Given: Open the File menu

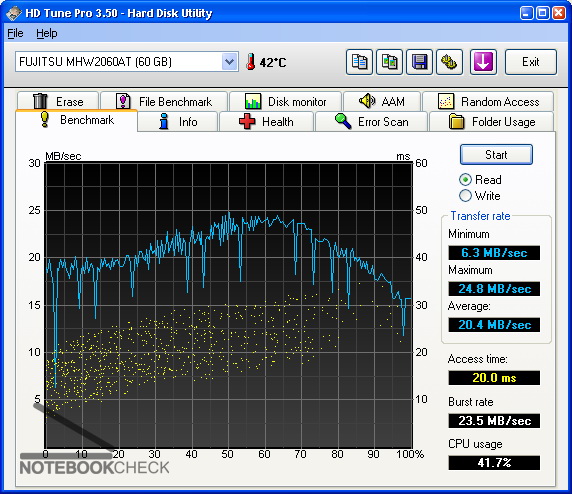Looking at the screenshot, I should (x=15, y=34).
